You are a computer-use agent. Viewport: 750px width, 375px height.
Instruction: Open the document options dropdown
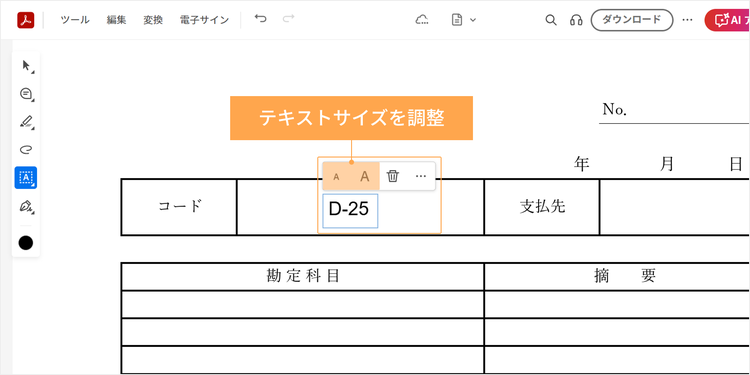[x=464, y=20]
